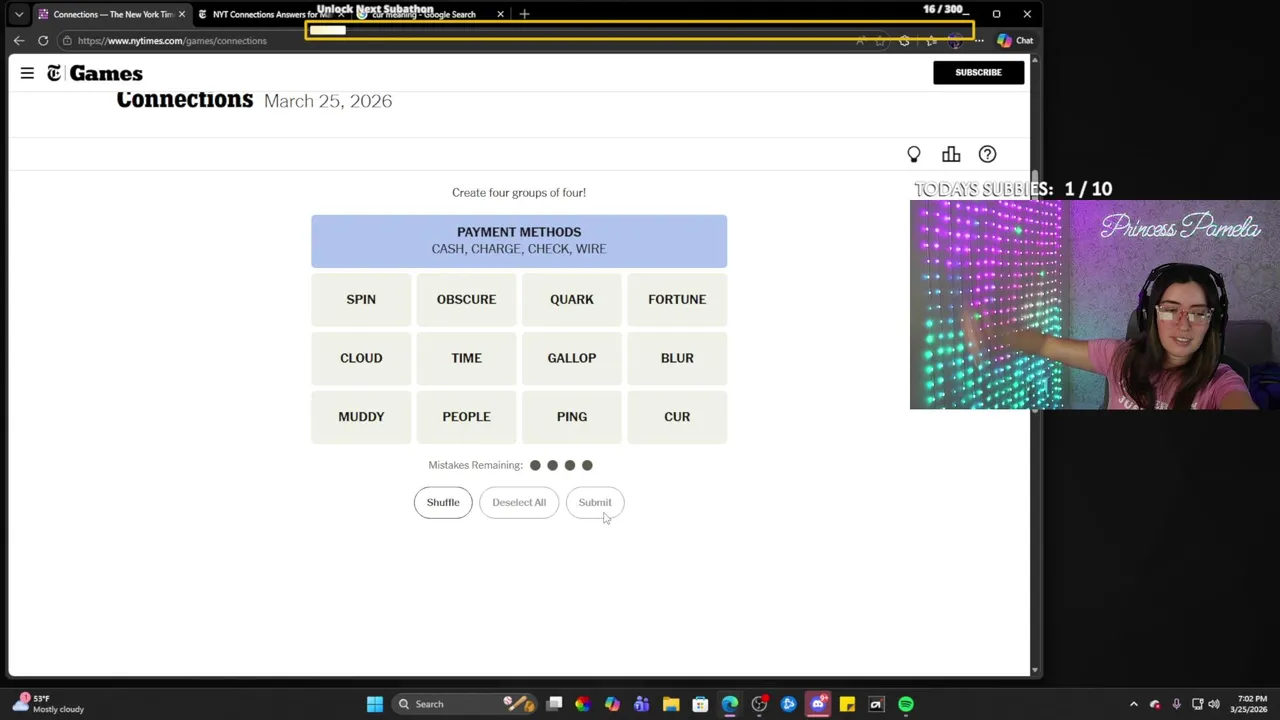Close the Connections New York Times tab
This screenshot has height=720, width=1280.
click(x=181, y=14)
